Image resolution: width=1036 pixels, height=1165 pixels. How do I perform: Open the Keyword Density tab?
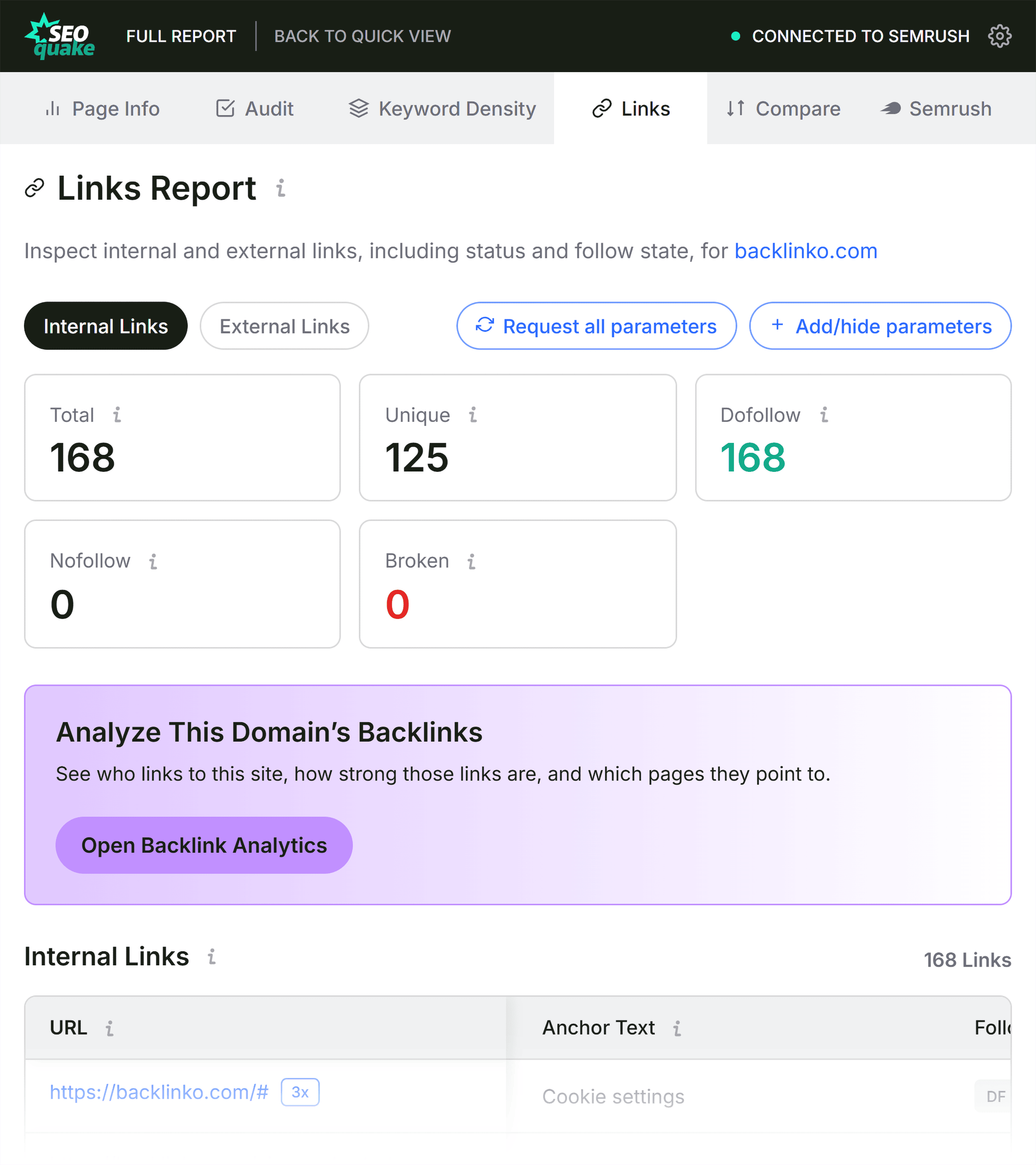point(443,108)
